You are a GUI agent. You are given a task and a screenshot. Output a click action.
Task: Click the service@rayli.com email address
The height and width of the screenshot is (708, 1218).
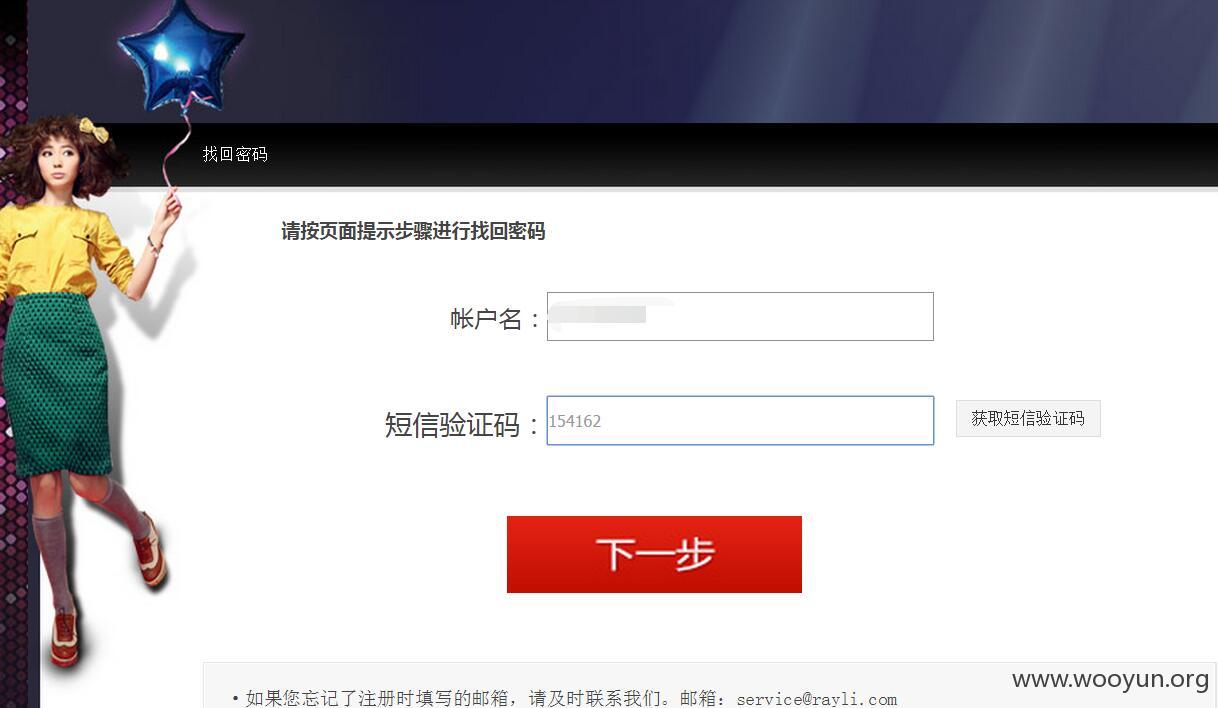click(x=816, y=699)
